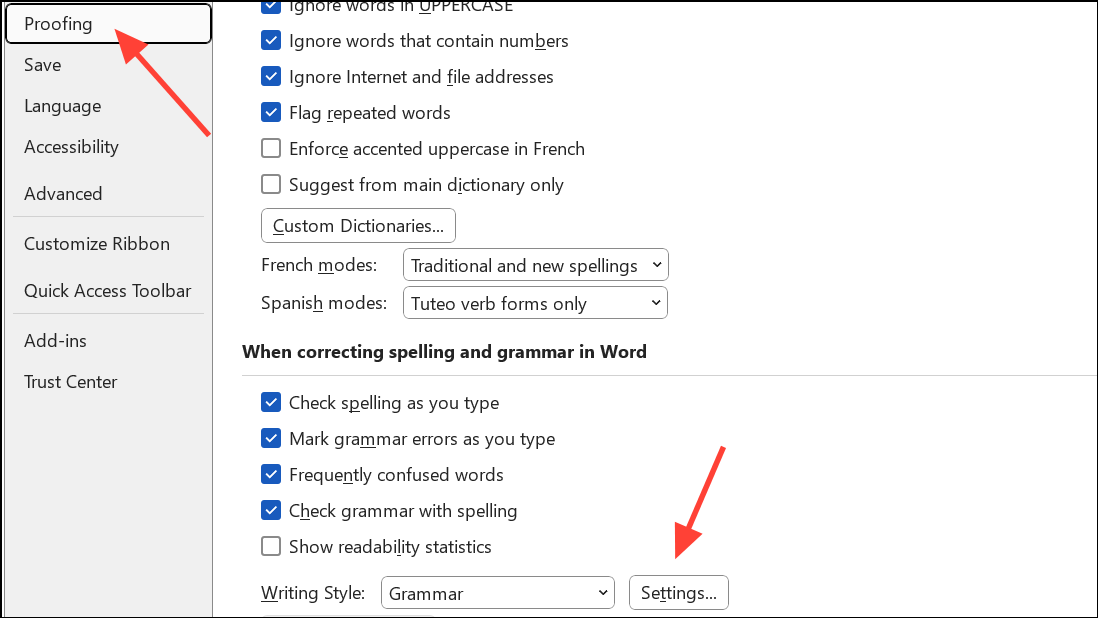Expand the Writing Style dropdown

(x=497, y=593)
